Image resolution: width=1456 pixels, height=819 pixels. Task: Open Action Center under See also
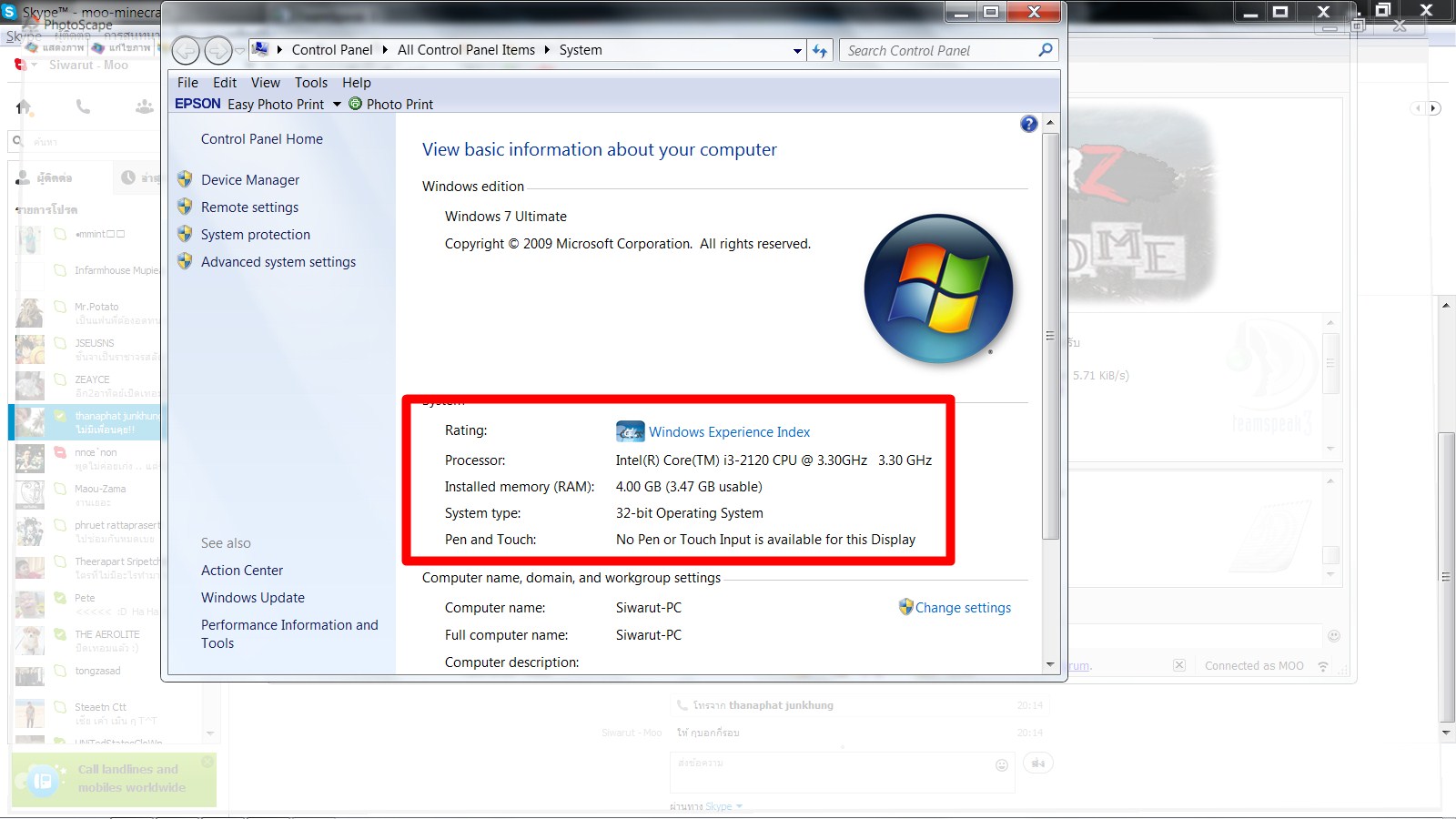242,571
